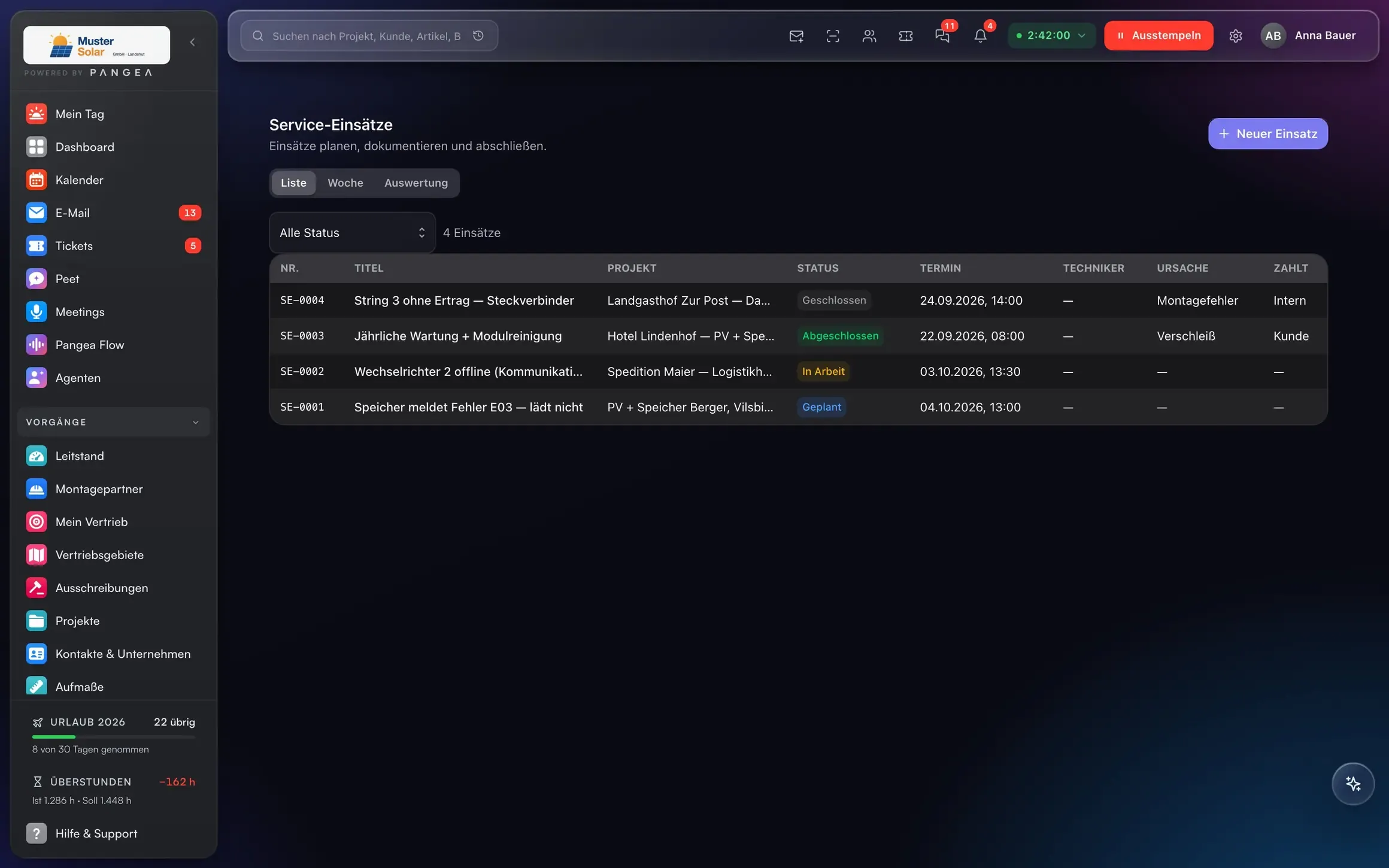The height and width of the screenshot is (868, 1389).
Task: Click the Abgeschlossen status badge
Action: pos(840,336)
